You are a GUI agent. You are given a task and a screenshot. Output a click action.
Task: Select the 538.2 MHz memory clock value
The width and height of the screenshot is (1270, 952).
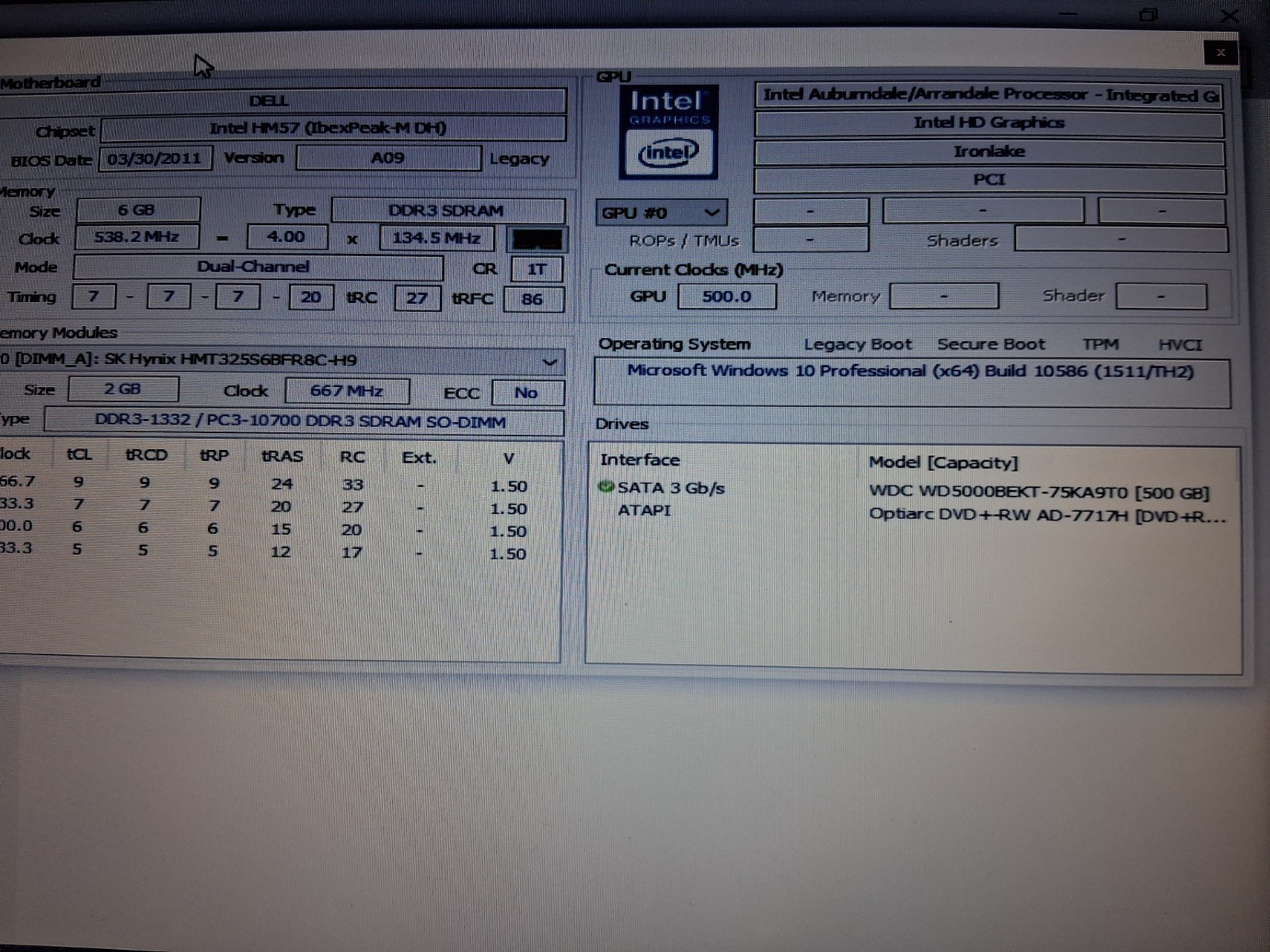click(x=137, y=236)
